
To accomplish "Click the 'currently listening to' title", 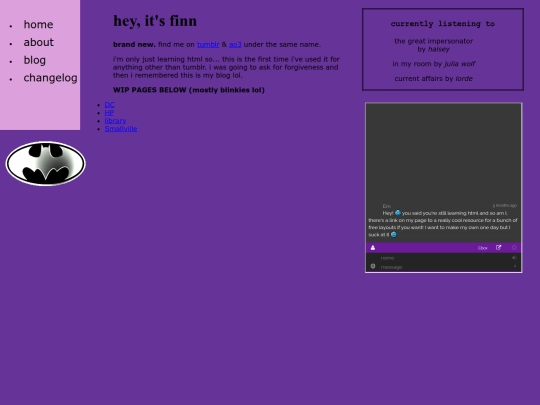I will tap(443, 24).
